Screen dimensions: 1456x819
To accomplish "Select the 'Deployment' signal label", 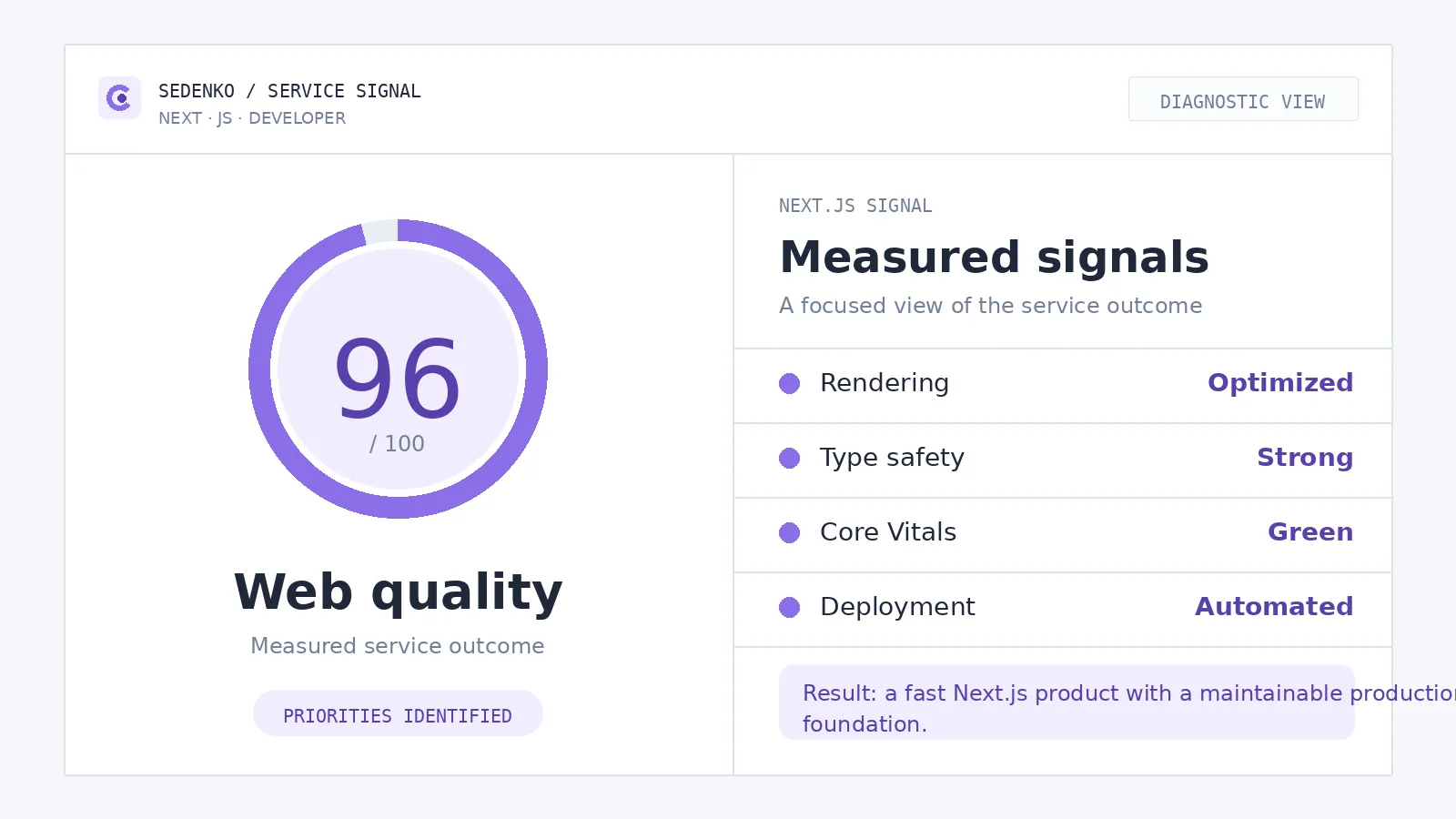I will pyautogui.click(x=897, y=607).
